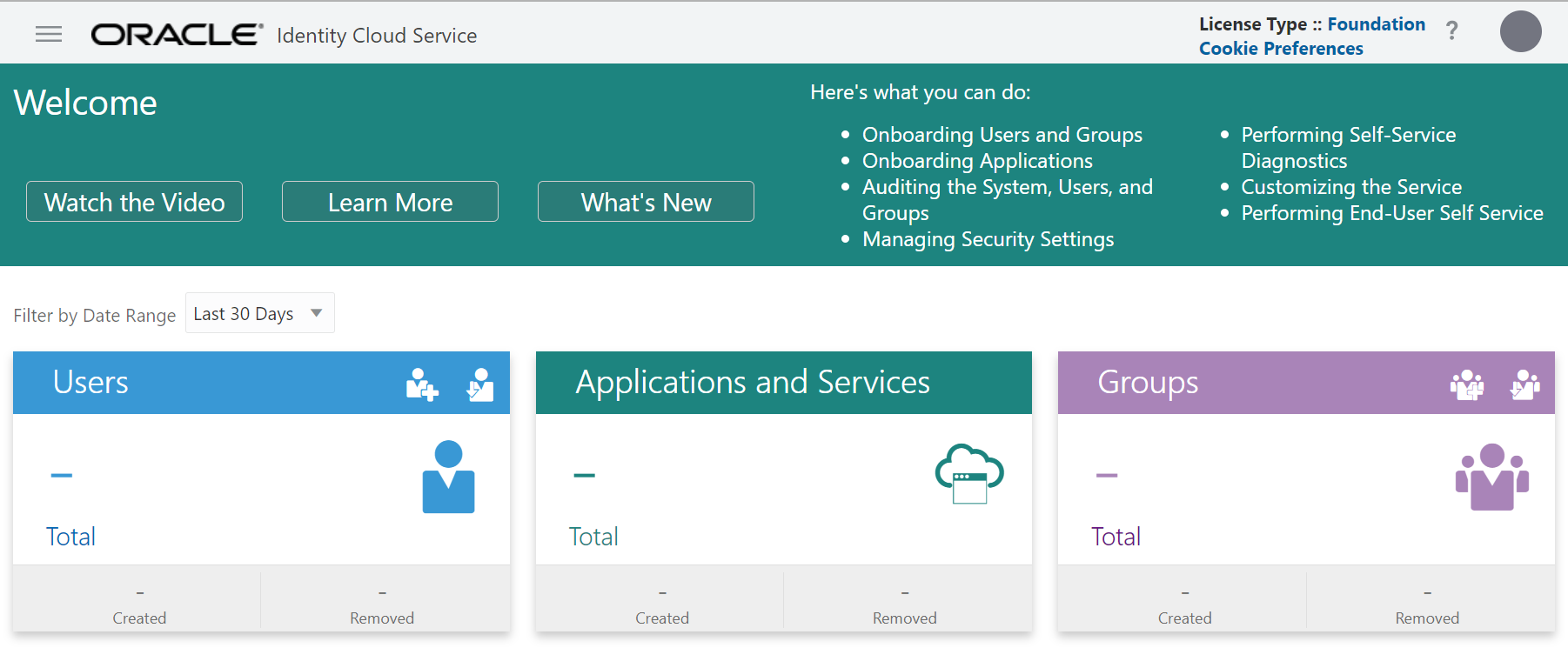
Task: Open Performing Self-Service Diagnostics link
Action: [1349, 148]
